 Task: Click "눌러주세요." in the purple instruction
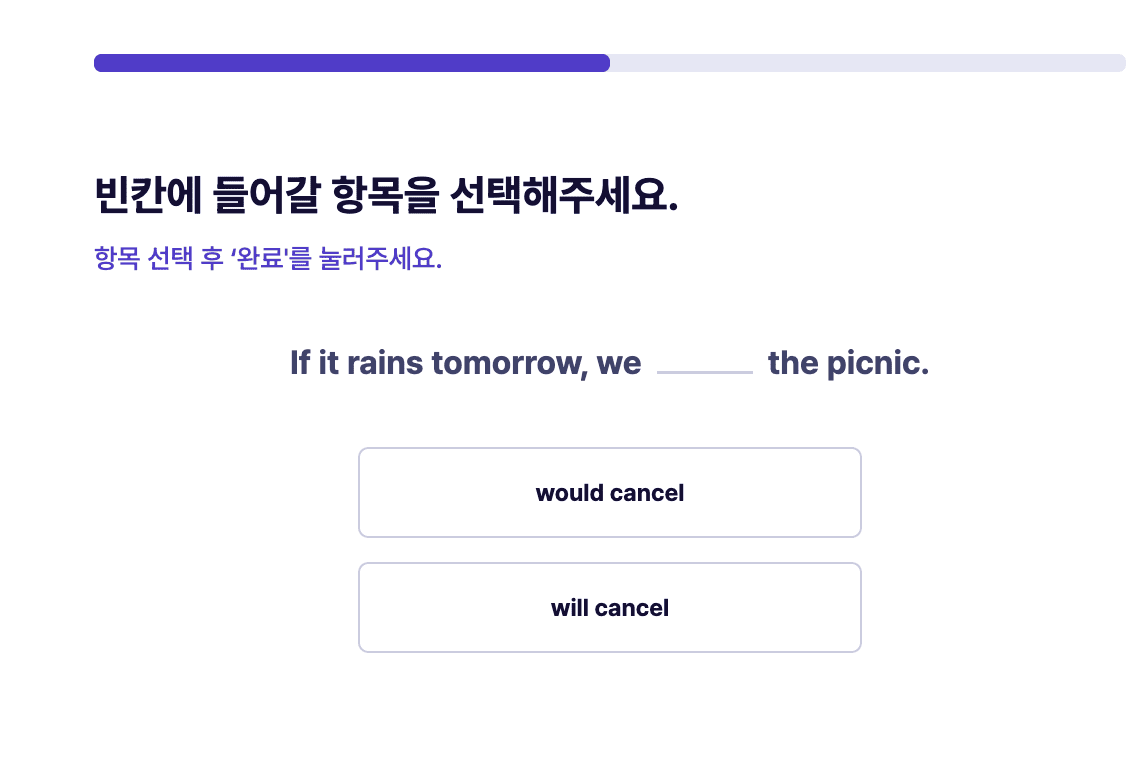coord(380,258)
